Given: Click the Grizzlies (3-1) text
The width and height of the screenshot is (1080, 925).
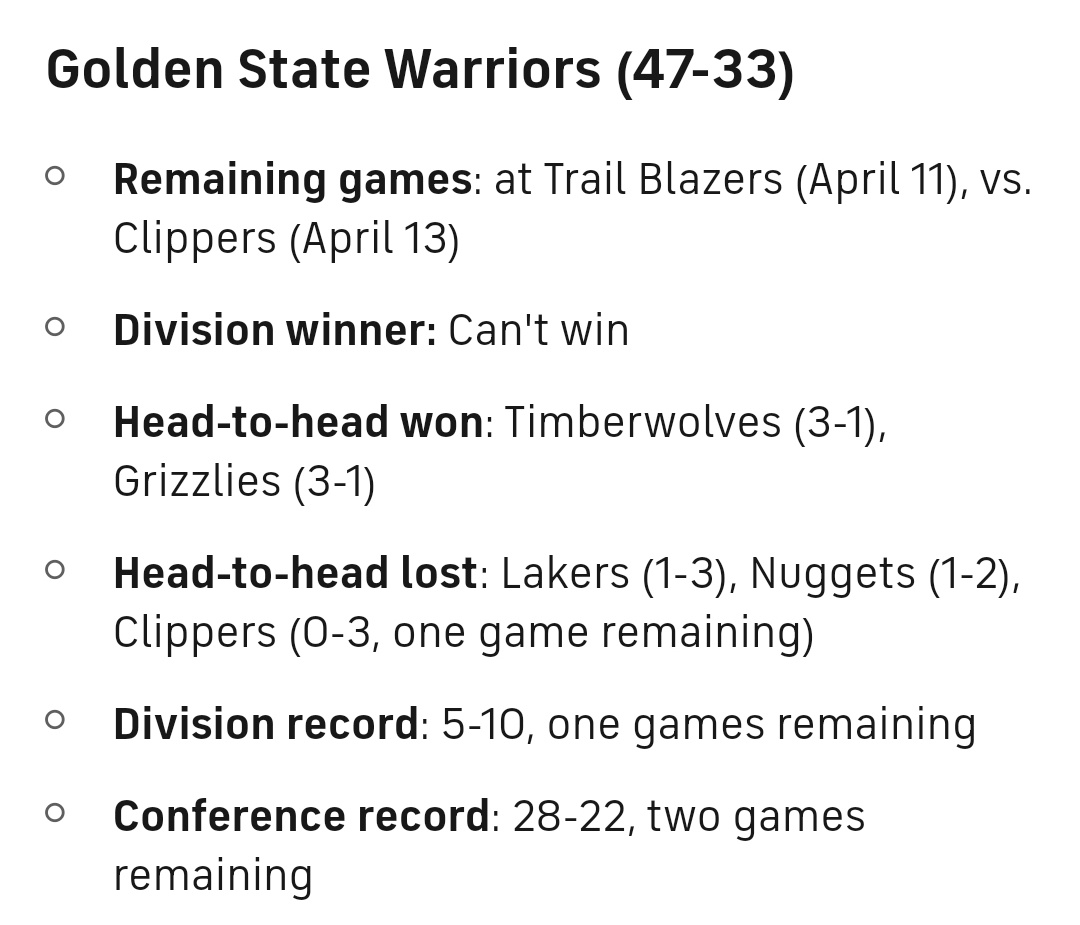Looking at the screenshot, I should click(x=244, y=482).
